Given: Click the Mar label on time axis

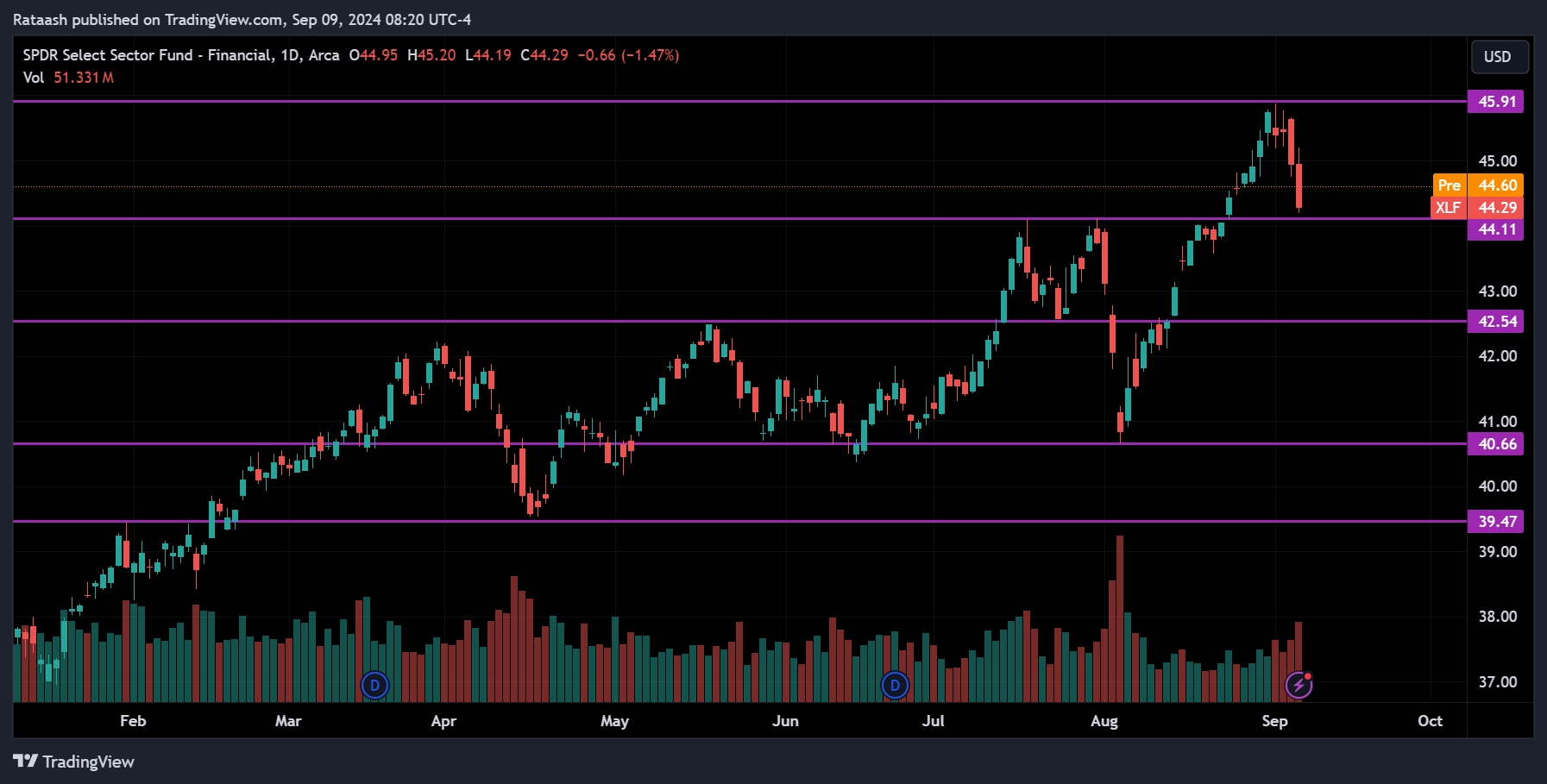Looking at the screenshot, I should click(x=288, y=721).
